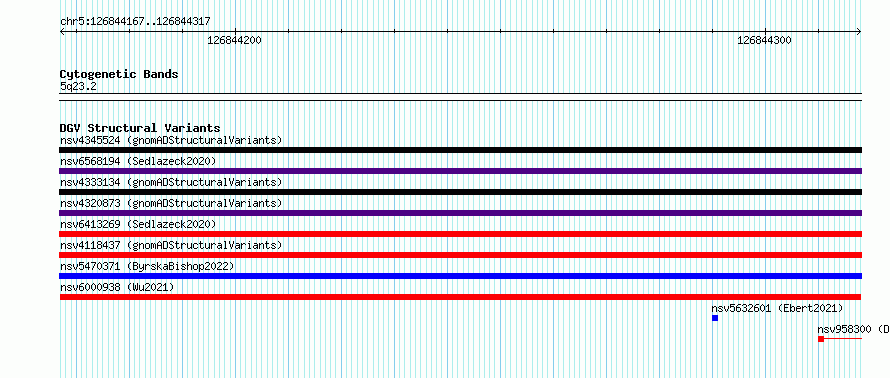Image resolution: width=890 pixels, height=378 pixels.
Task: Click the small red nsv958300 variant marker
Action: click(x=821, y=339)
